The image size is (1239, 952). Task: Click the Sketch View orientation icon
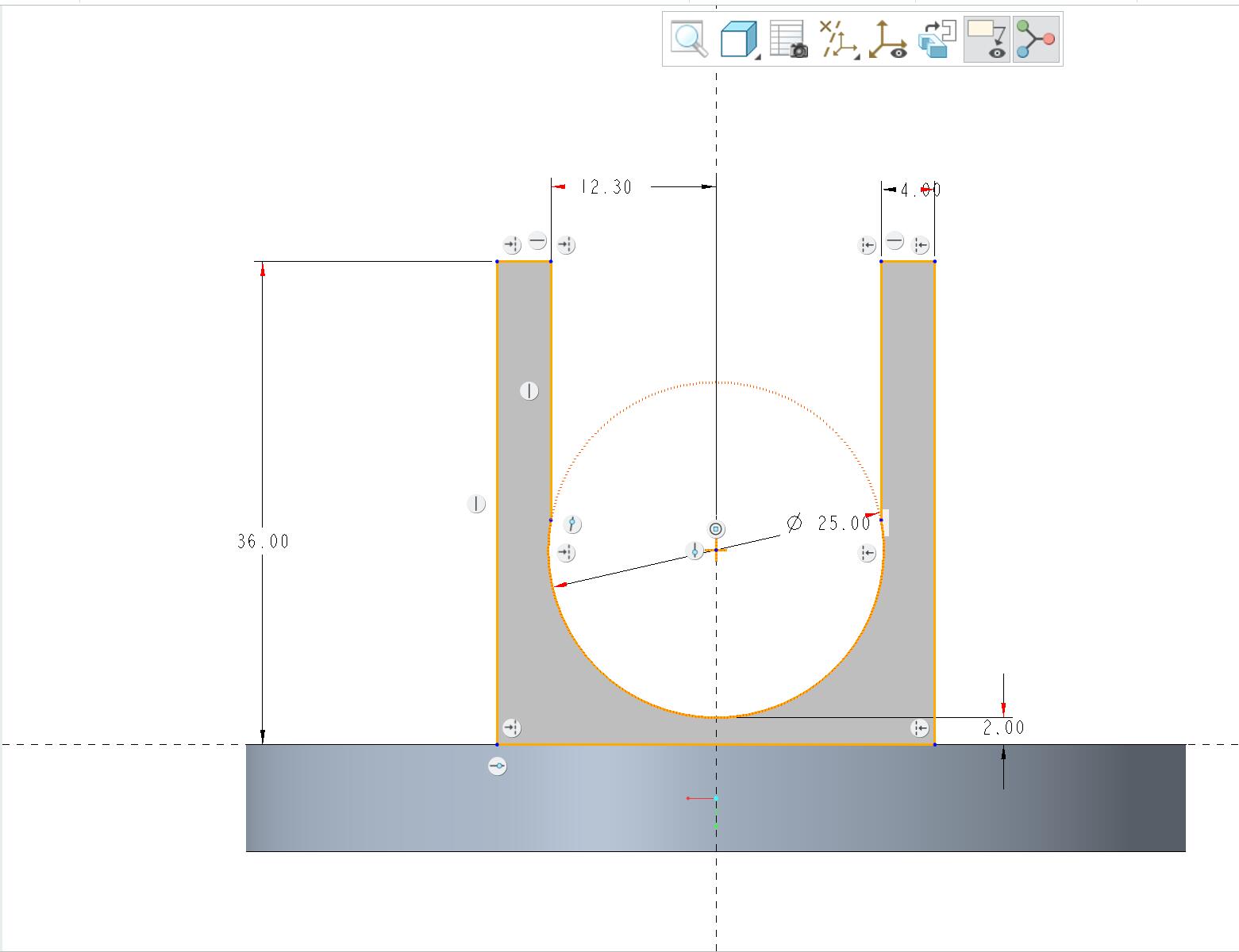coord(937,39)
